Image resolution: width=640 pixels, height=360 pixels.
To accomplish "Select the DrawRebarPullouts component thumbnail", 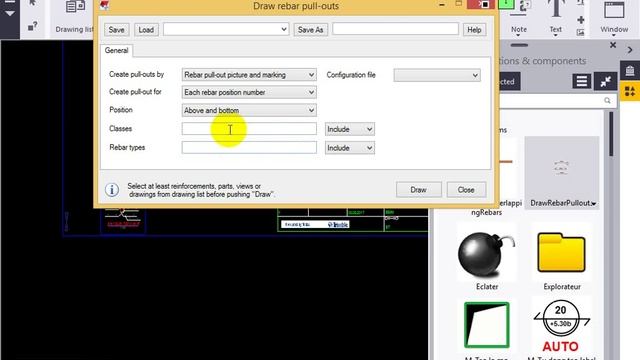I will click(562, 173).
